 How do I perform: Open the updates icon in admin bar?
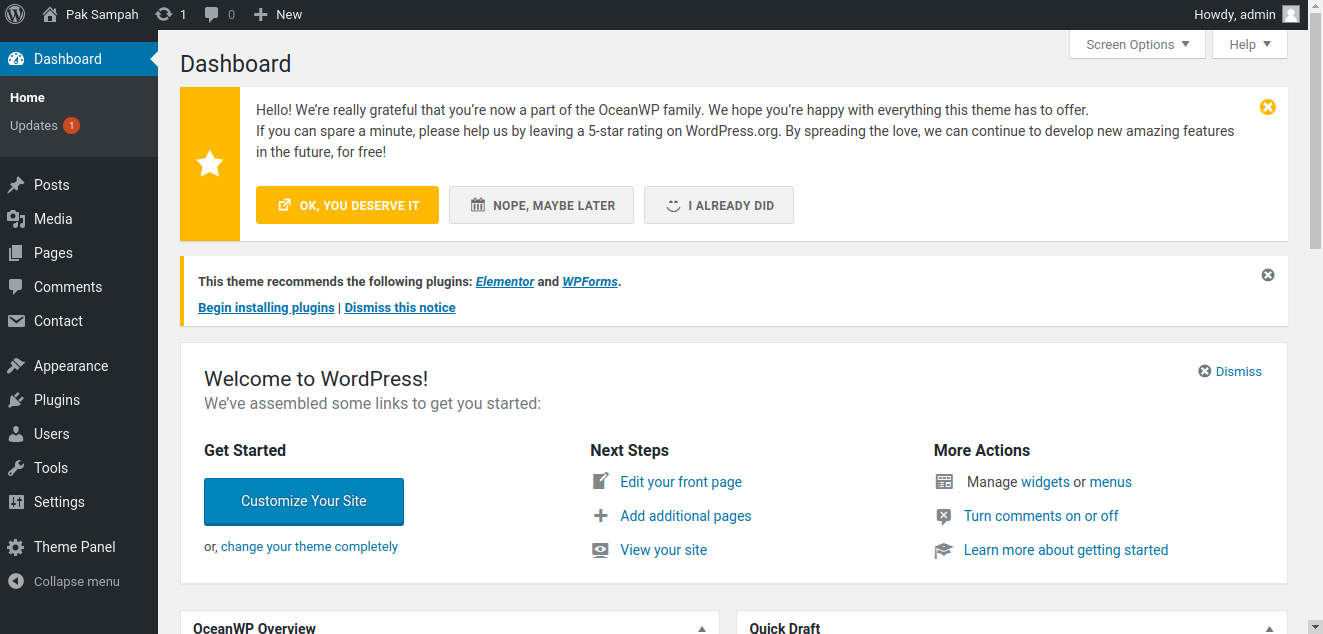[x=164, y=14]
